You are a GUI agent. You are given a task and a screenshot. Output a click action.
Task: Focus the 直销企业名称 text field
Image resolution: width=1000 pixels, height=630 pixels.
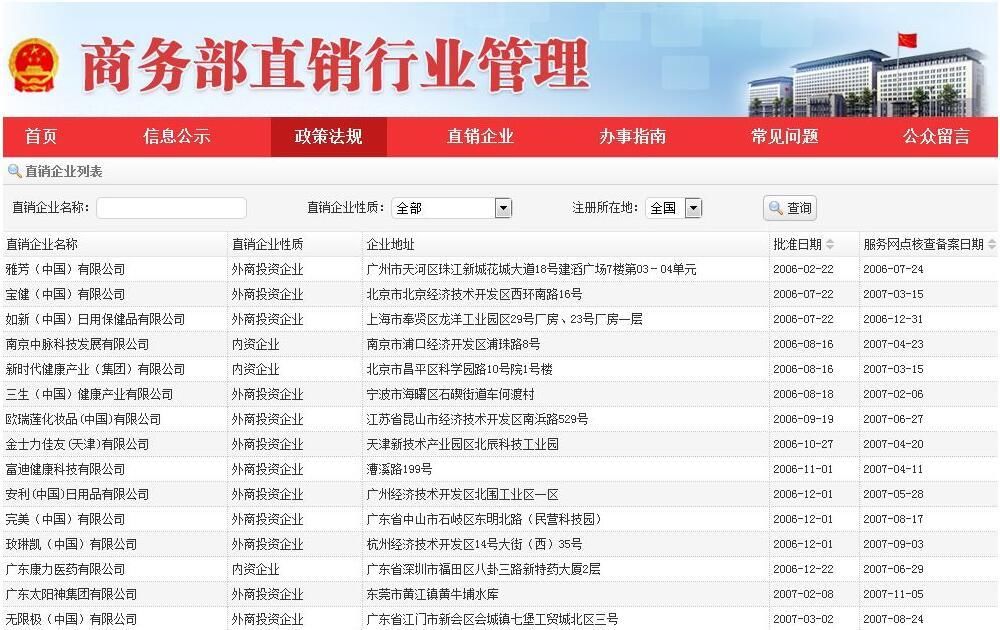point(171,208)
